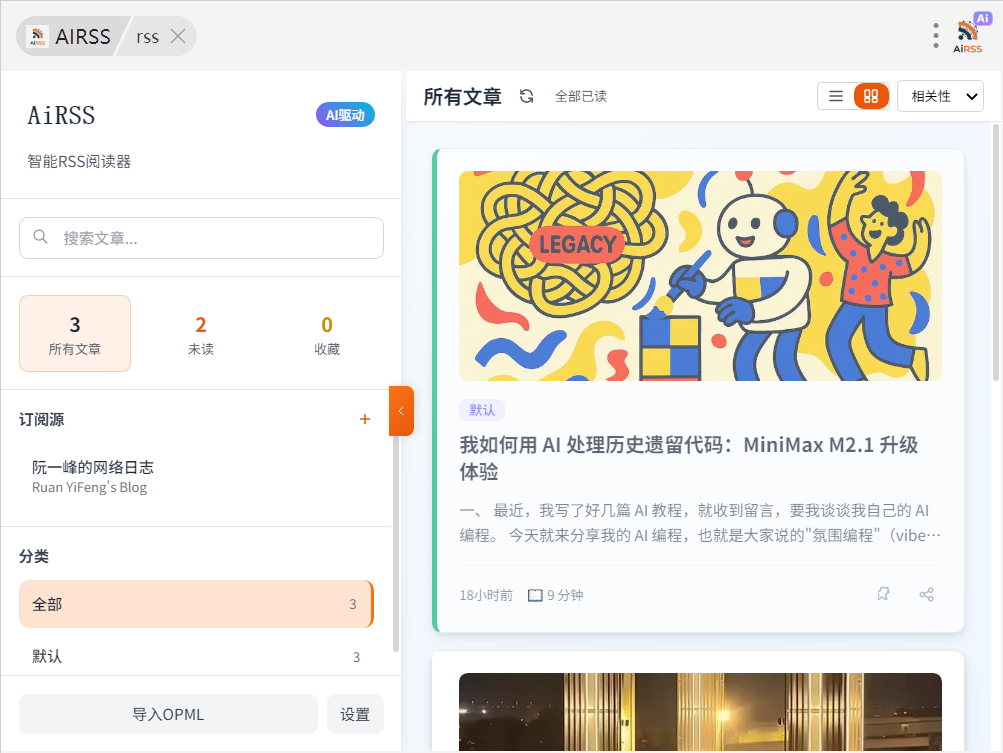Image resolution: width=1003 pixels, height=753 pixels.
Task: Open the second article night photo thumbnail
Action: pyautogui.click(x=700, y=712)
